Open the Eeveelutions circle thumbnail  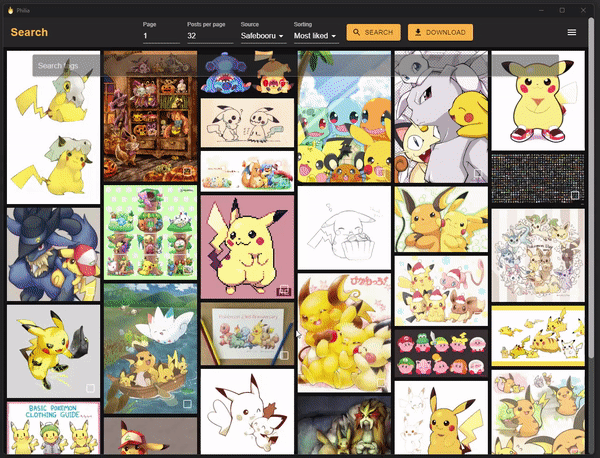tap(538, 255)
